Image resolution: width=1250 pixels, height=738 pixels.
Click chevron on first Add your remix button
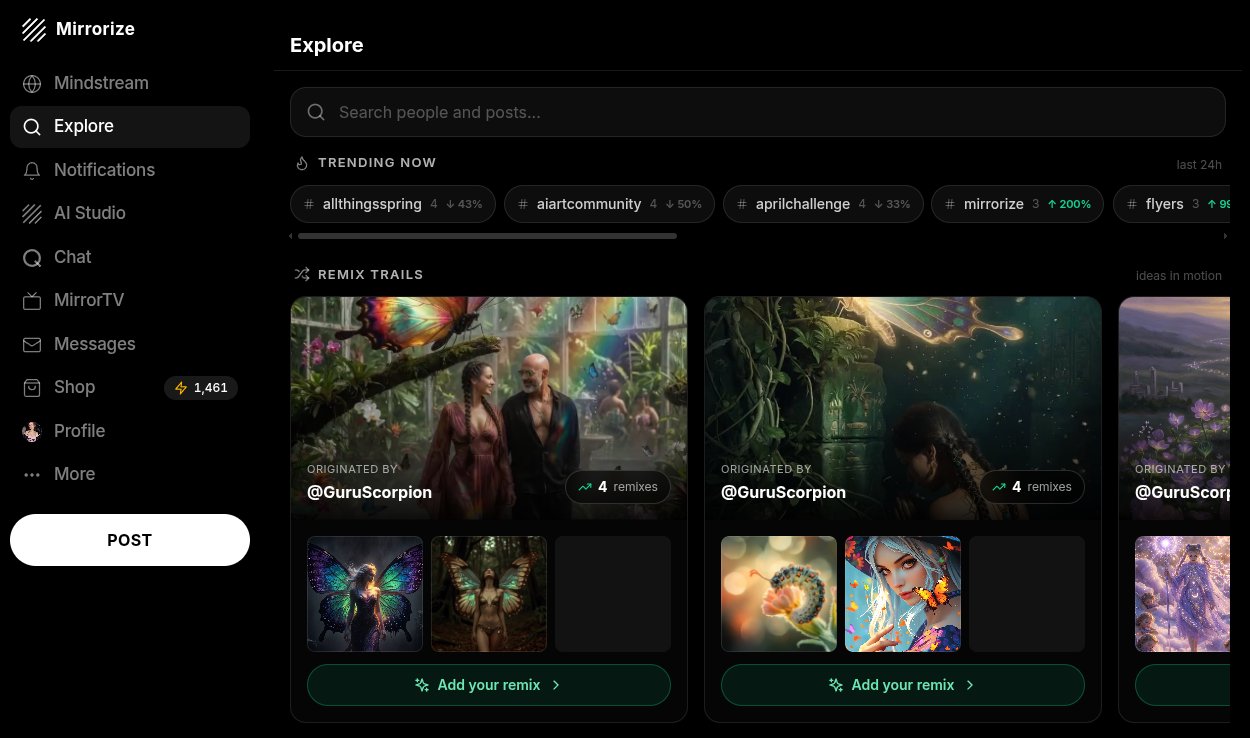tap(556, 685)
